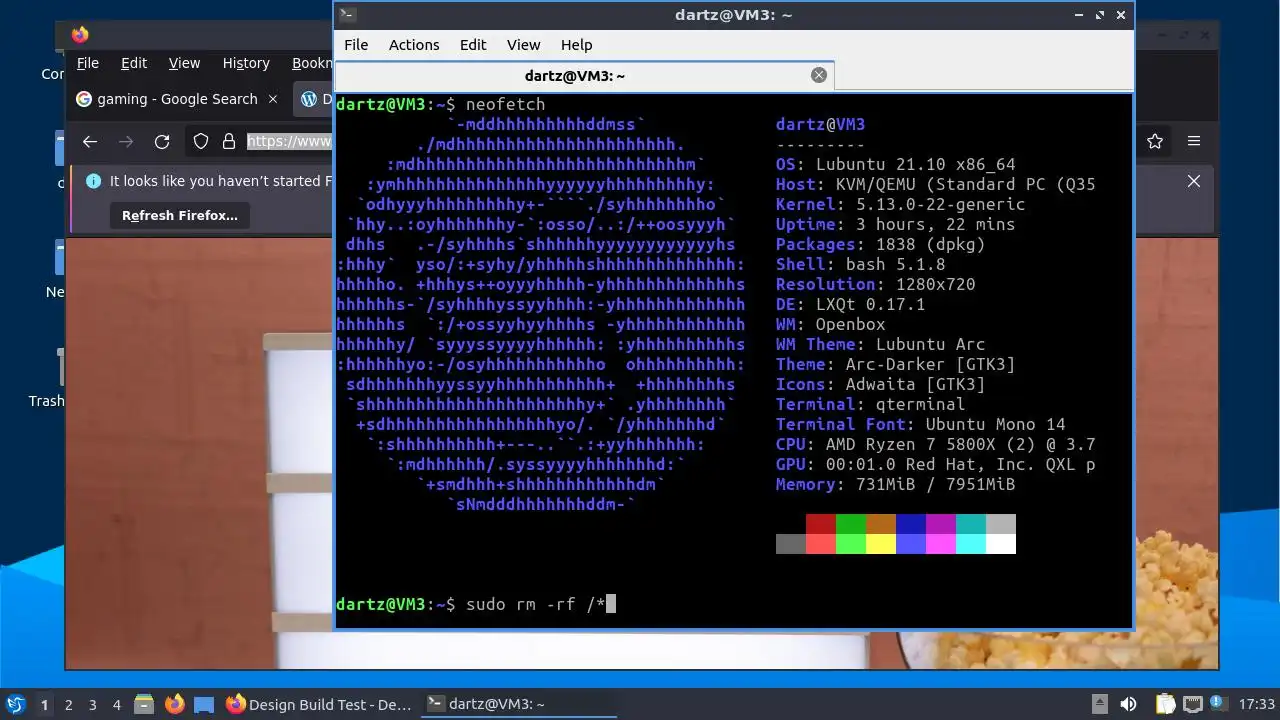Click the white color block in neofetch palette

1001,544
